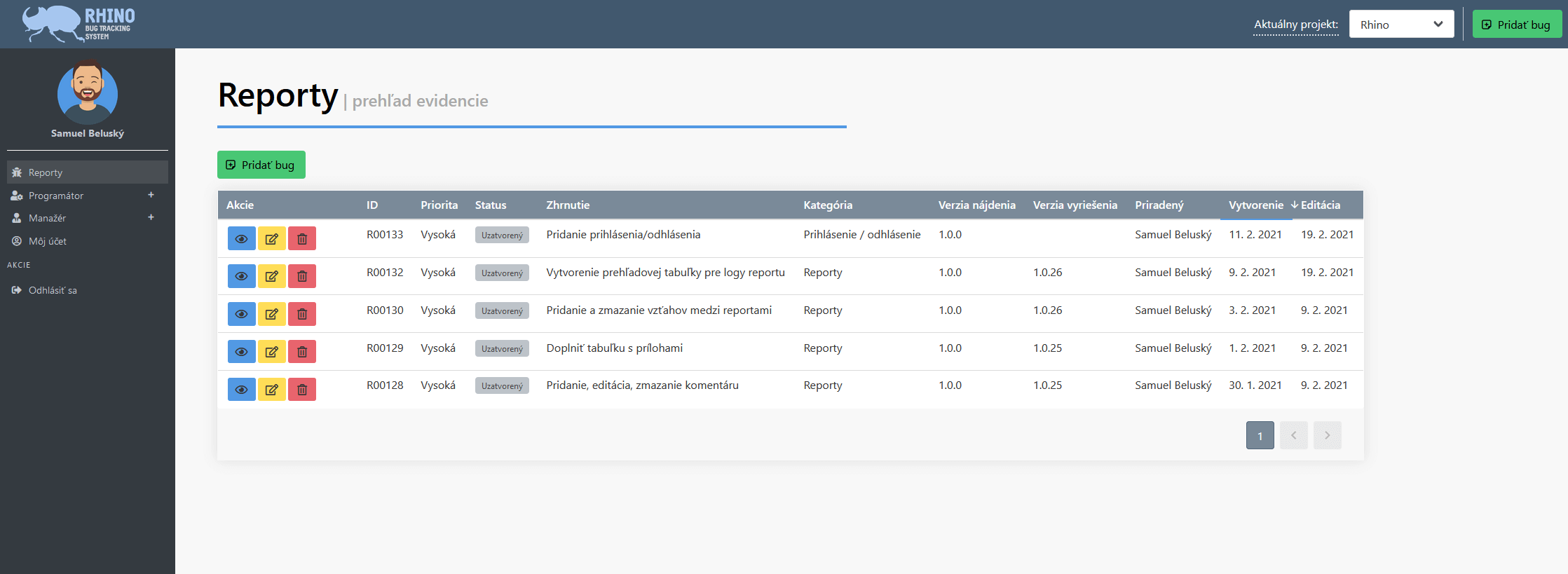
Task: Expand the Programátor menu with plus icon
Action: point(151,195)
